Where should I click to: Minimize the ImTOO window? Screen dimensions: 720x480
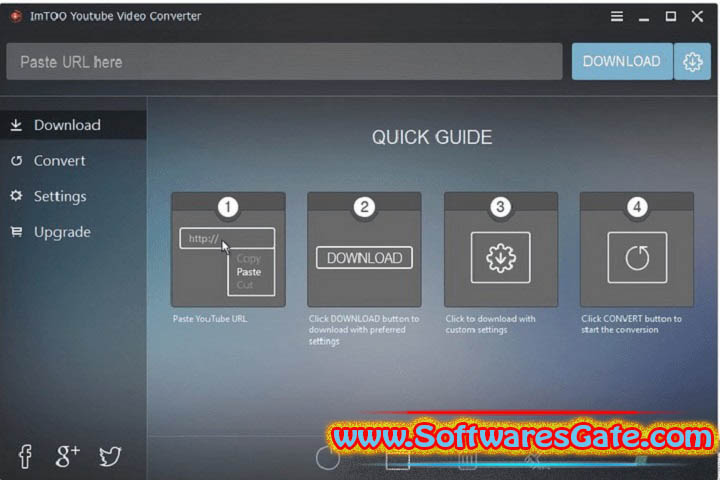(644, 18)
